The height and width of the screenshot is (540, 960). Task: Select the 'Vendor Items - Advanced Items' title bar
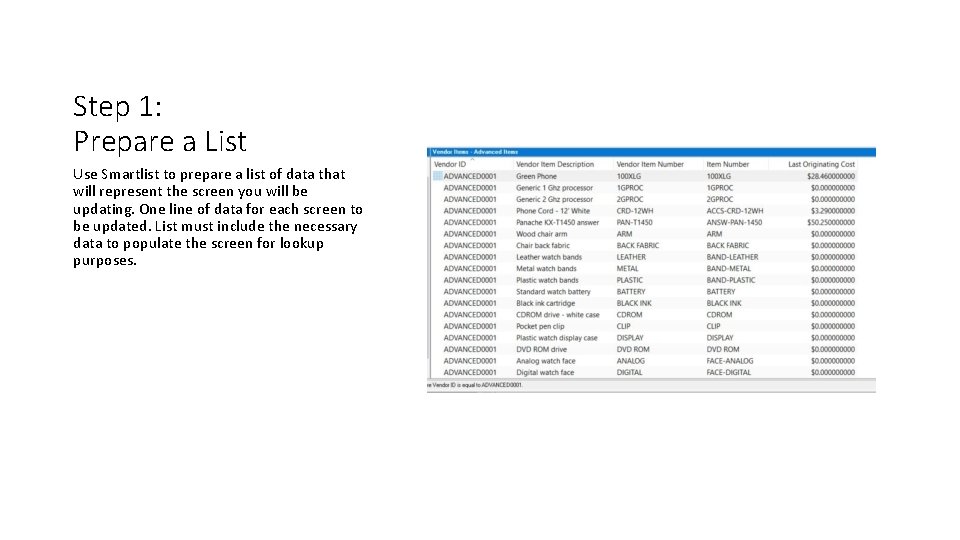tap(651, 152)
